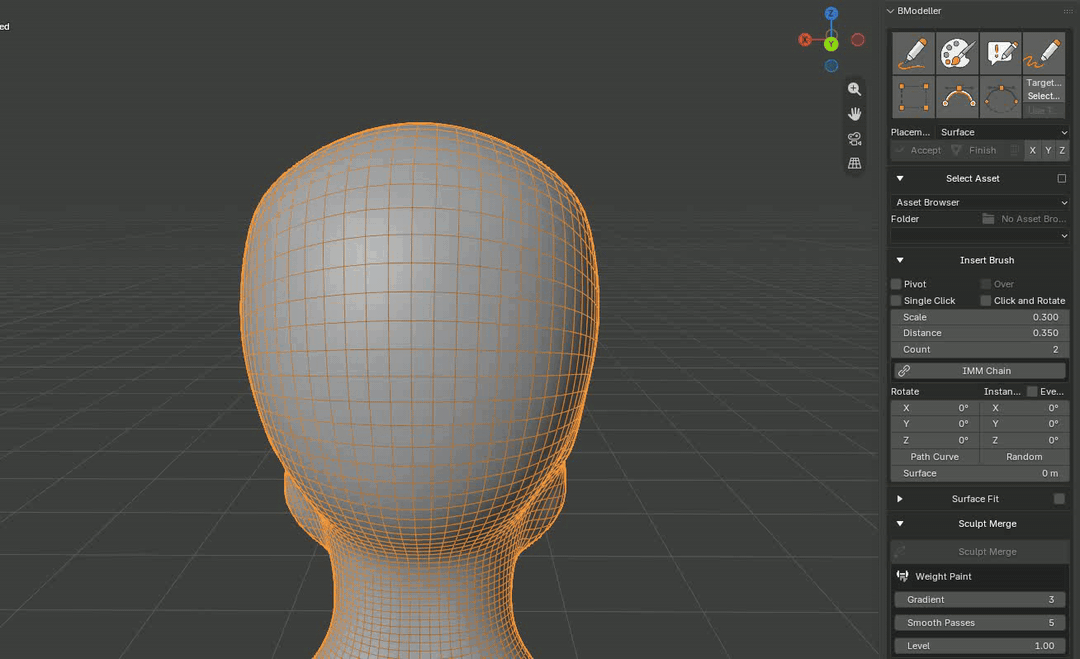The width and height of the screenshot is (1080, 659).
Task: Collapse the BModeller panel
Action: 891,11
